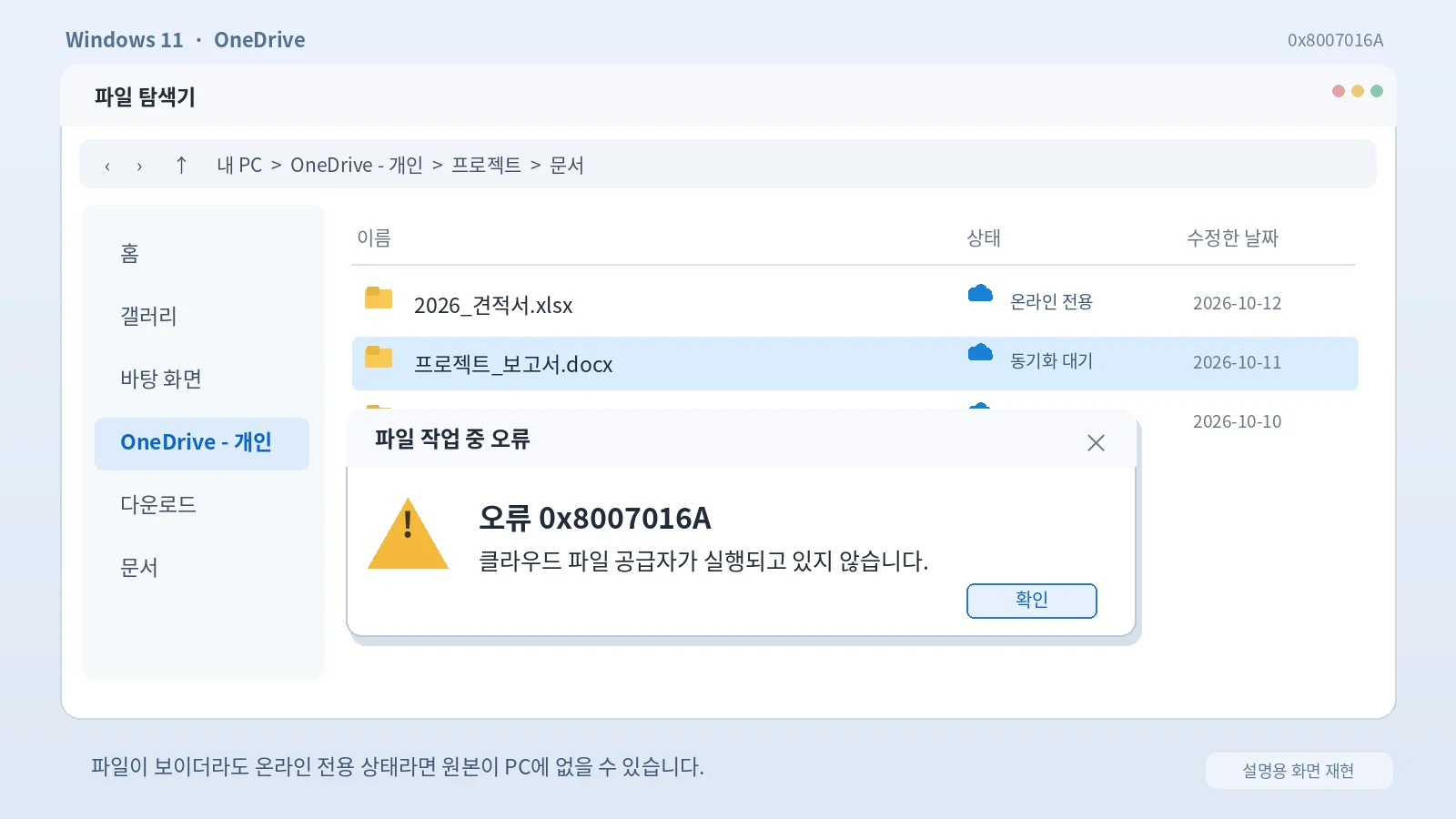The height and width of the screenshot is (819, 1456).
Task: Click 문서 breadcrumb segment
Action: pos(567,165)
